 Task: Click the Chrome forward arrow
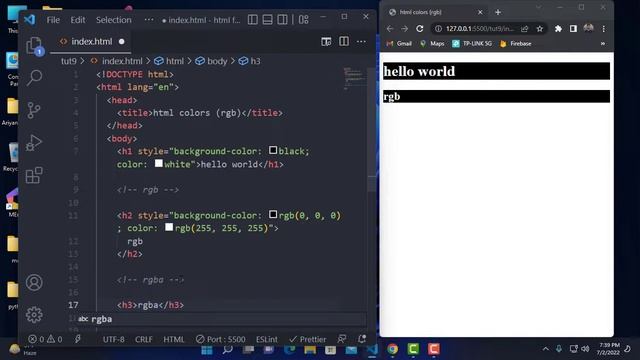404,29
